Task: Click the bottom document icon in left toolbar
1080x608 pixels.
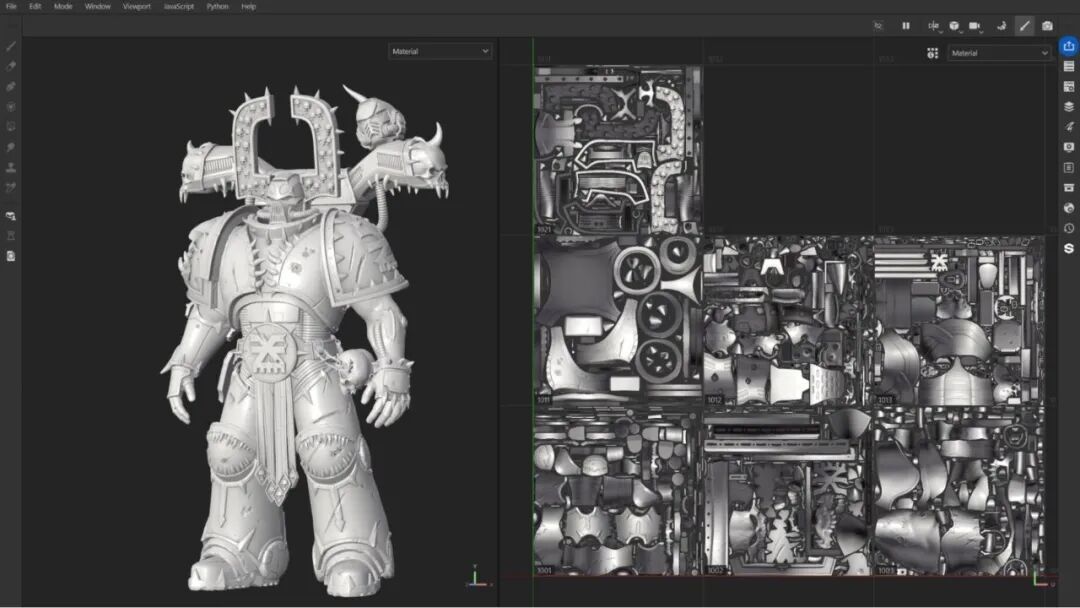Action: pos(11,256)
